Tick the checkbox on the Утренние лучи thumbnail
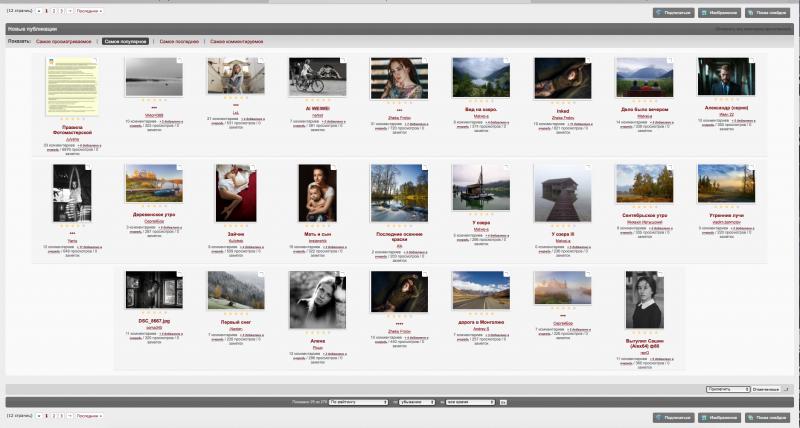Screen dimensions: 800x428 click(752, 167)
